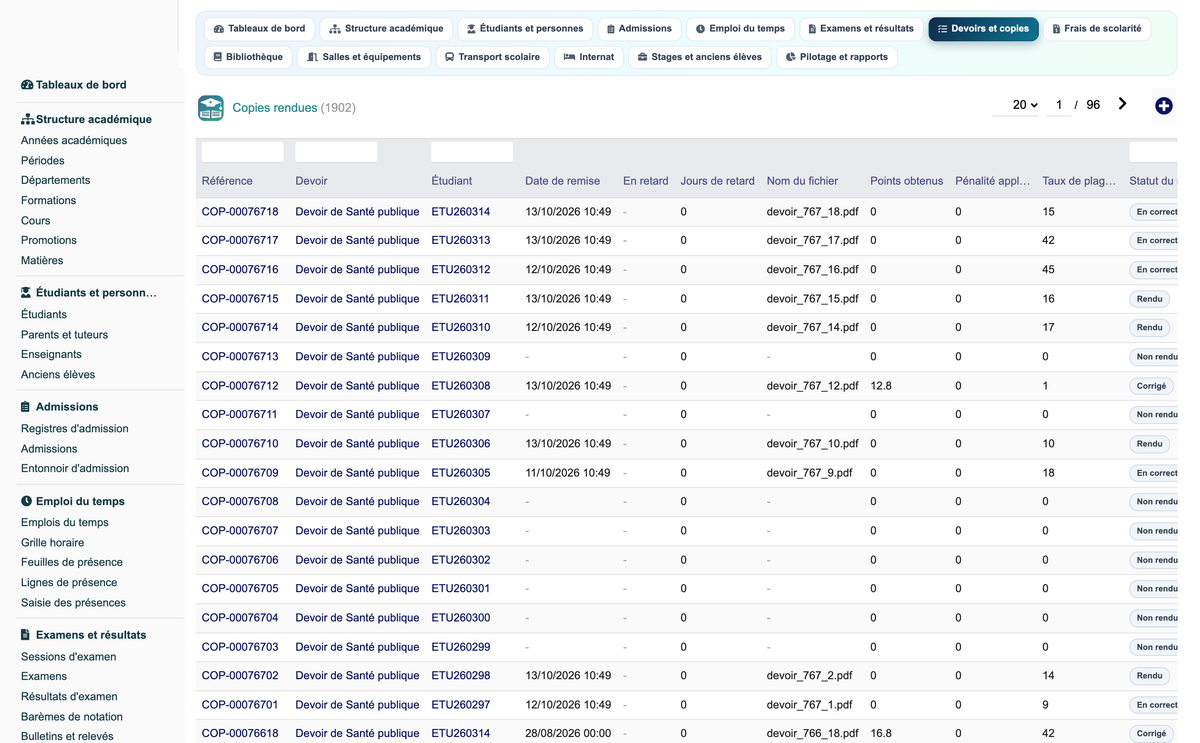Open Pilotage et rapports tab
1200x743 pixels.
837,57
